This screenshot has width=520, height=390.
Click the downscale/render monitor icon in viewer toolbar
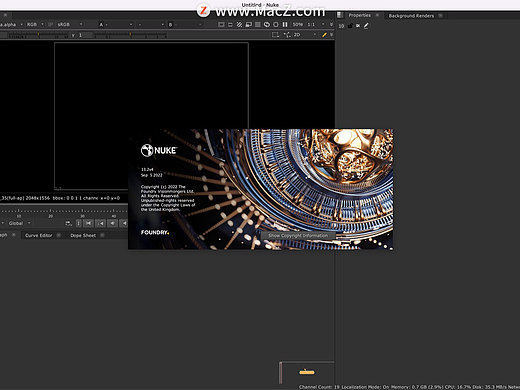pyautogui.click(x=248, y=25)
